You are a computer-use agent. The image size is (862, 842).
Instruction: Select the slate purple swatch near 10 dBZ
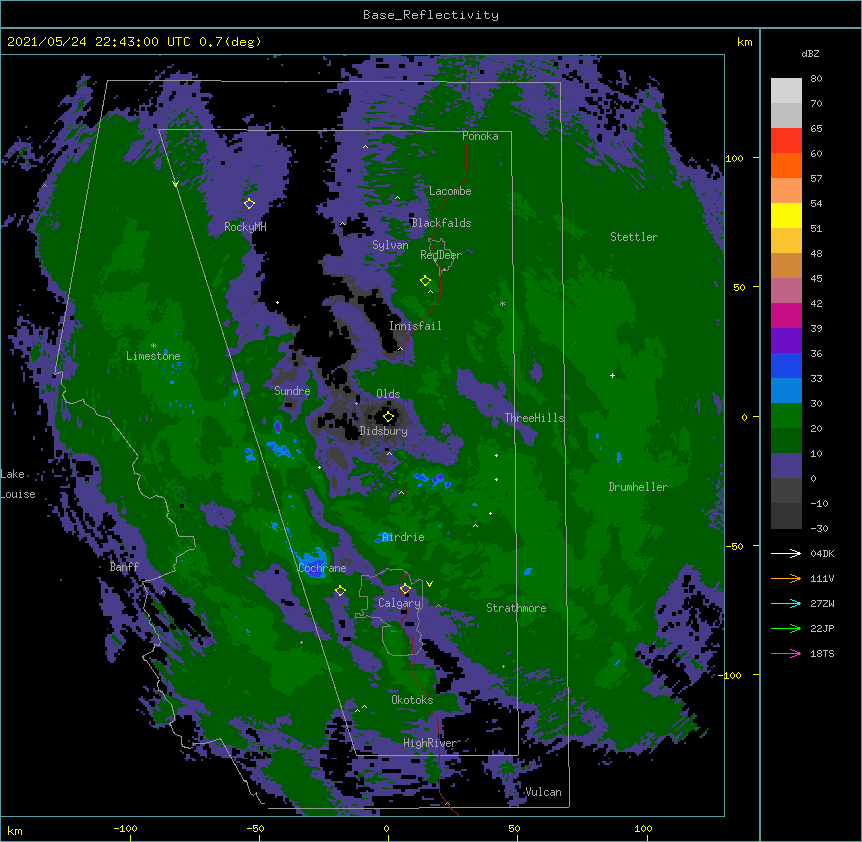coord(786,466)
